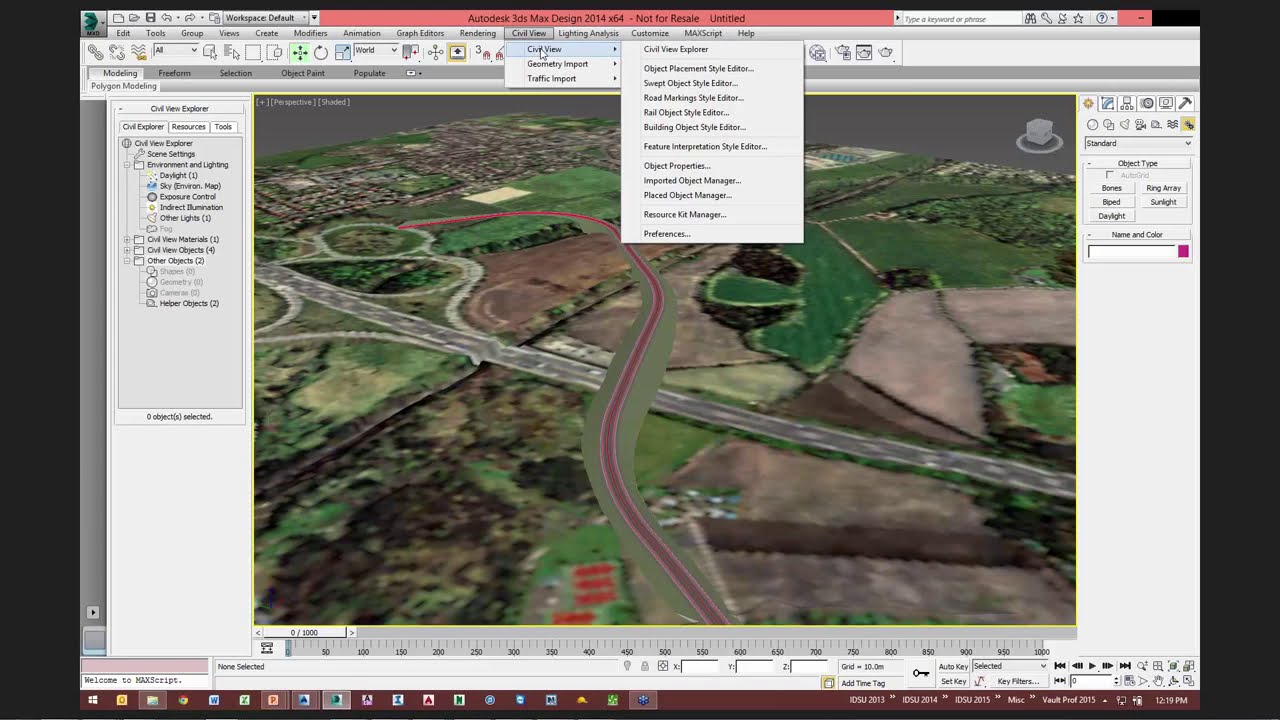Click the Windows Start button on taskbar
The width and height of the screenshot is (1280, 720).
(x=92, y=700)
